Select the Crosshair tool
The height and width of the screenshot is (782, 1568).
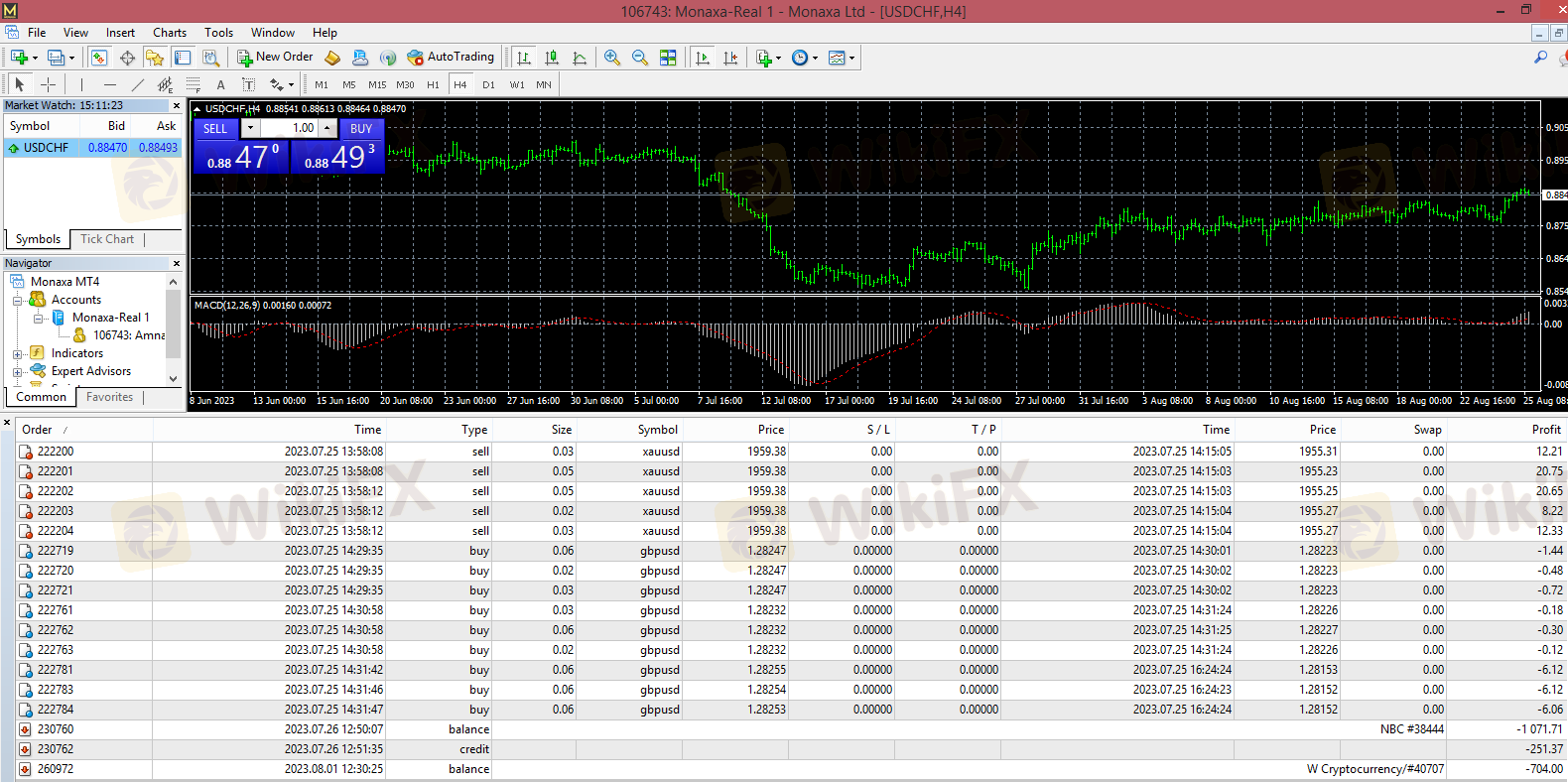[x=48, y=84]
